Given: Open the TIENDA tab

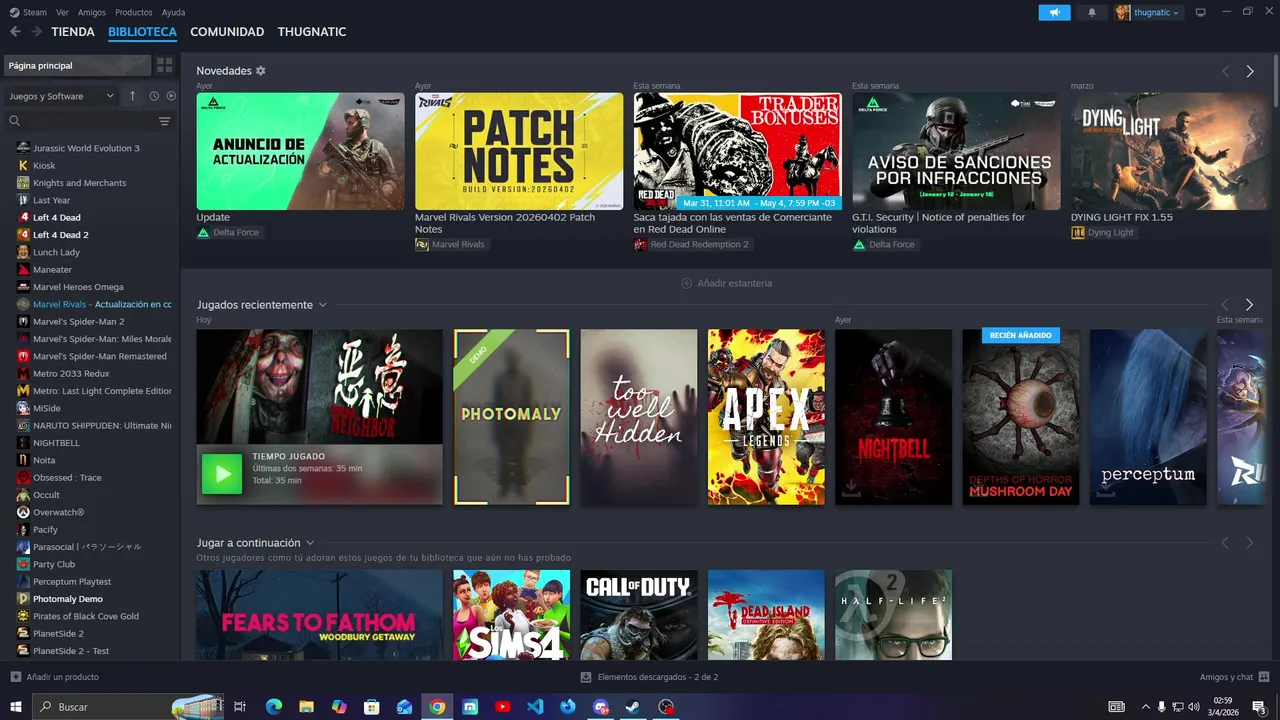Looking at the screenshot, I should click(x=73, y=32).
